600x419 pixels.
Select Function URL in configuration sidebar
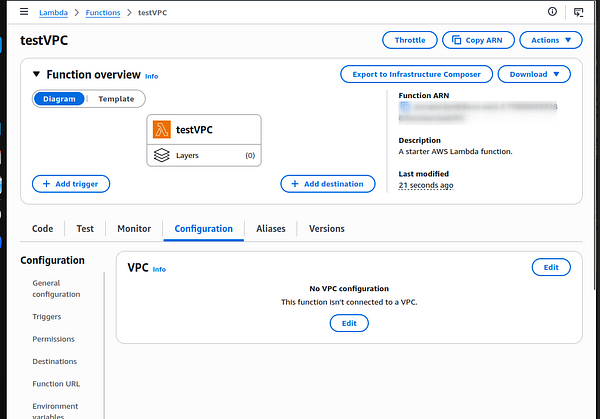[56, 384]
